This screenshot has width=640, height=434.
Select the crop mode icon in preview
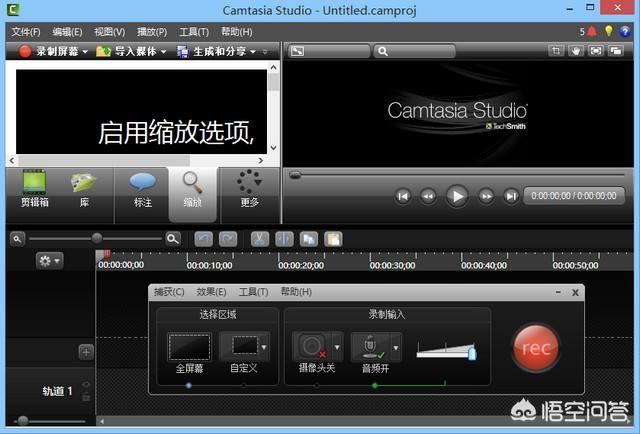tap(556, 51)
